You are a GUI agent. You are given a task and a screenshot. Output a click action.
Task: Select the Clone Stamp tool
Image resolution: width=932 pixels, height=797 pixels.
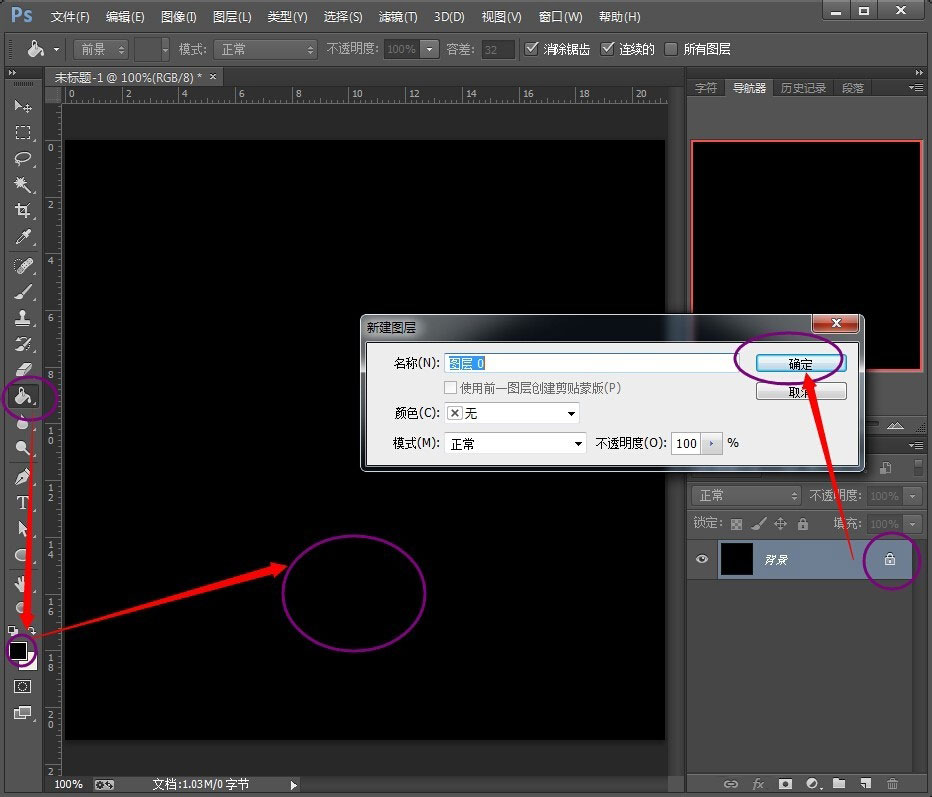click(x=22, y=318)
